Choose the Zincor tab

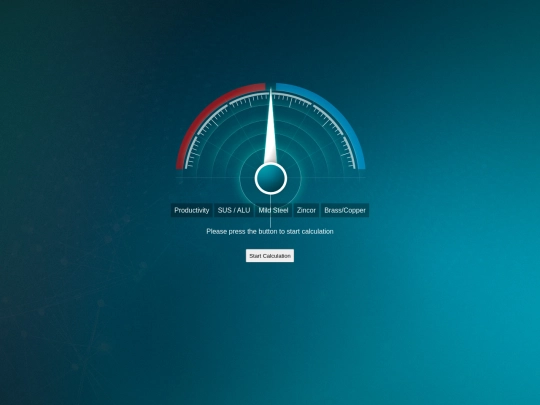pyautogui.click(x=306, y=210)
